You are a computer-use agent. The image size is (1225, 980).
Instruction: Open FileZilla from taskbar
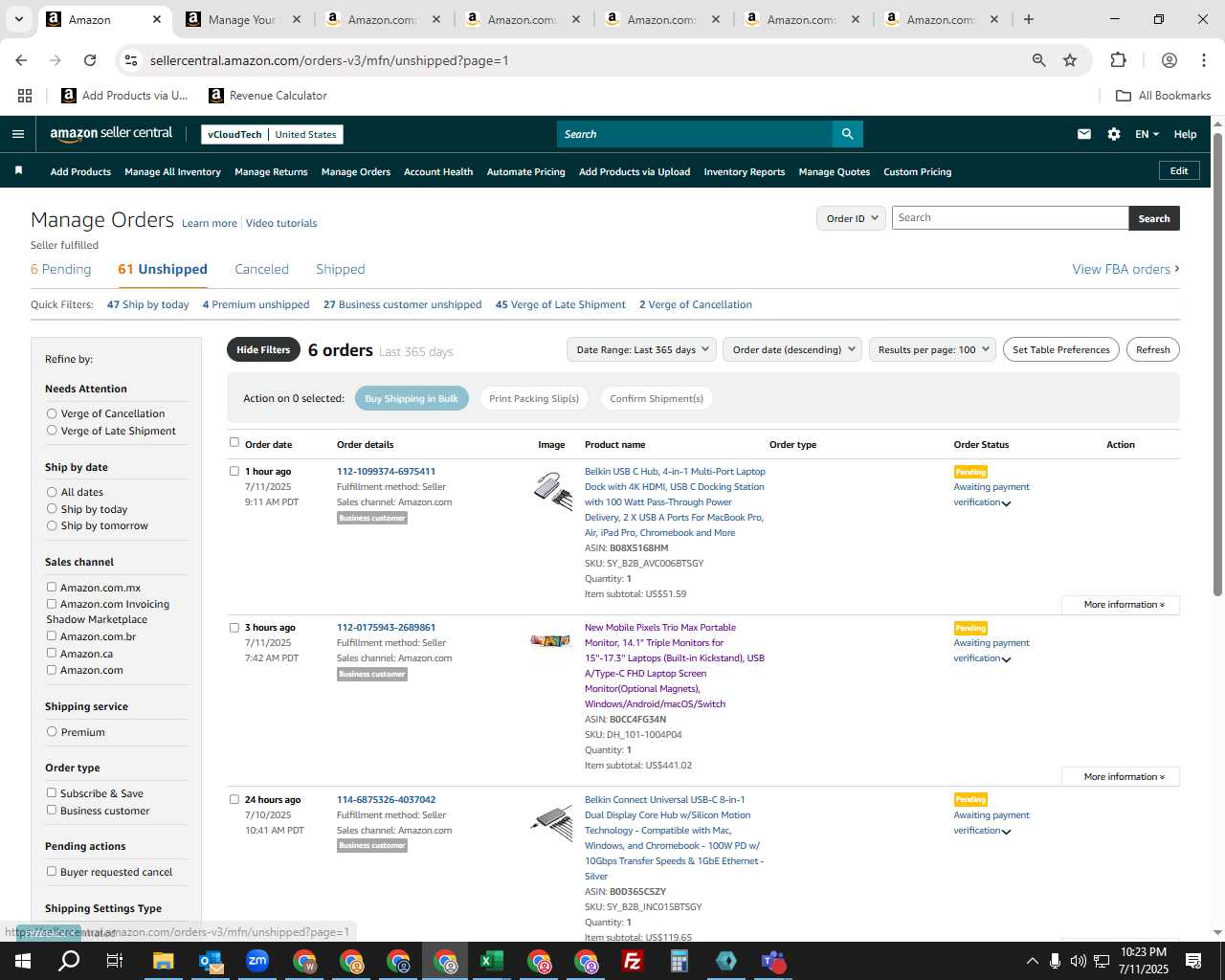(633, 961)
